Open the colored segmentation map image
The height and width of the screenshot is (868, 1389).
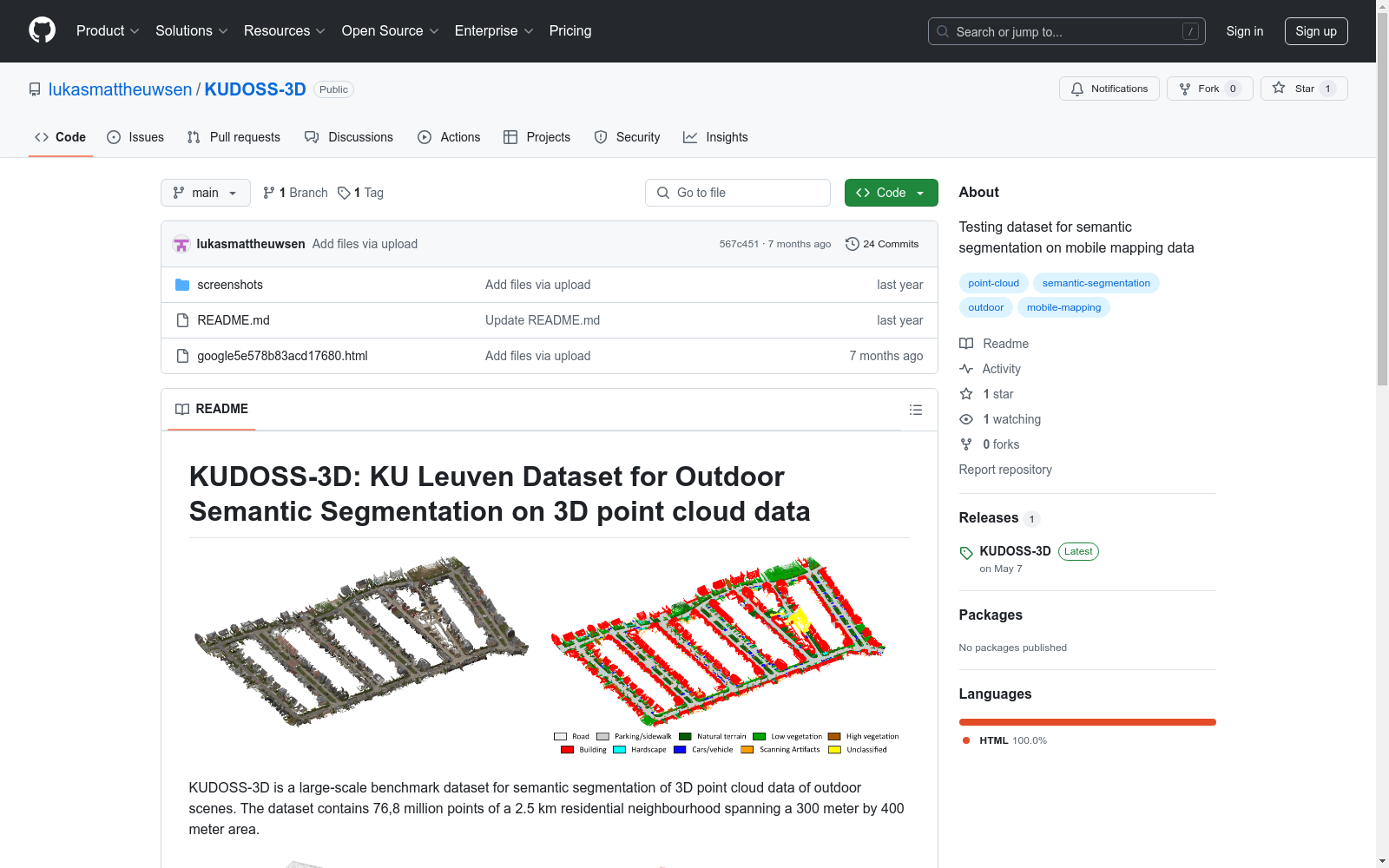724,655
